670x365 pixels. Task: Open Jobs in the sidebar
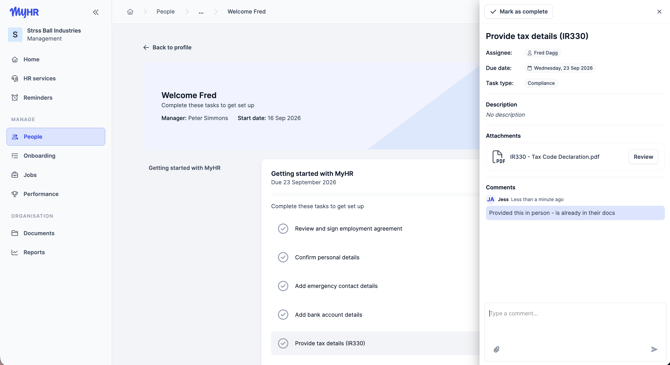point(56,175)
